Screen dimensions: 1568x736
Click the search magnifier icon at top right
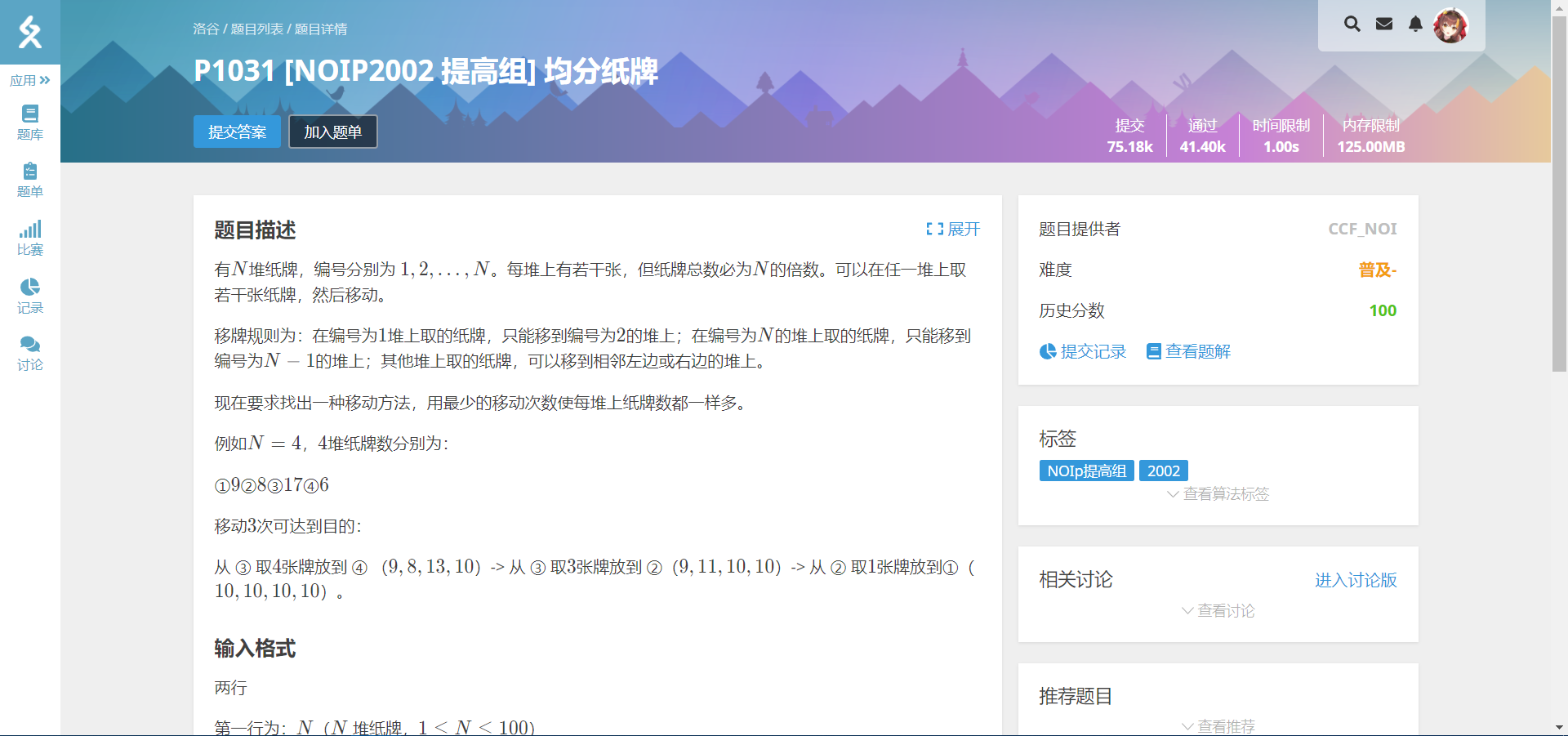pyautogui.click(x=1352, y=24)
